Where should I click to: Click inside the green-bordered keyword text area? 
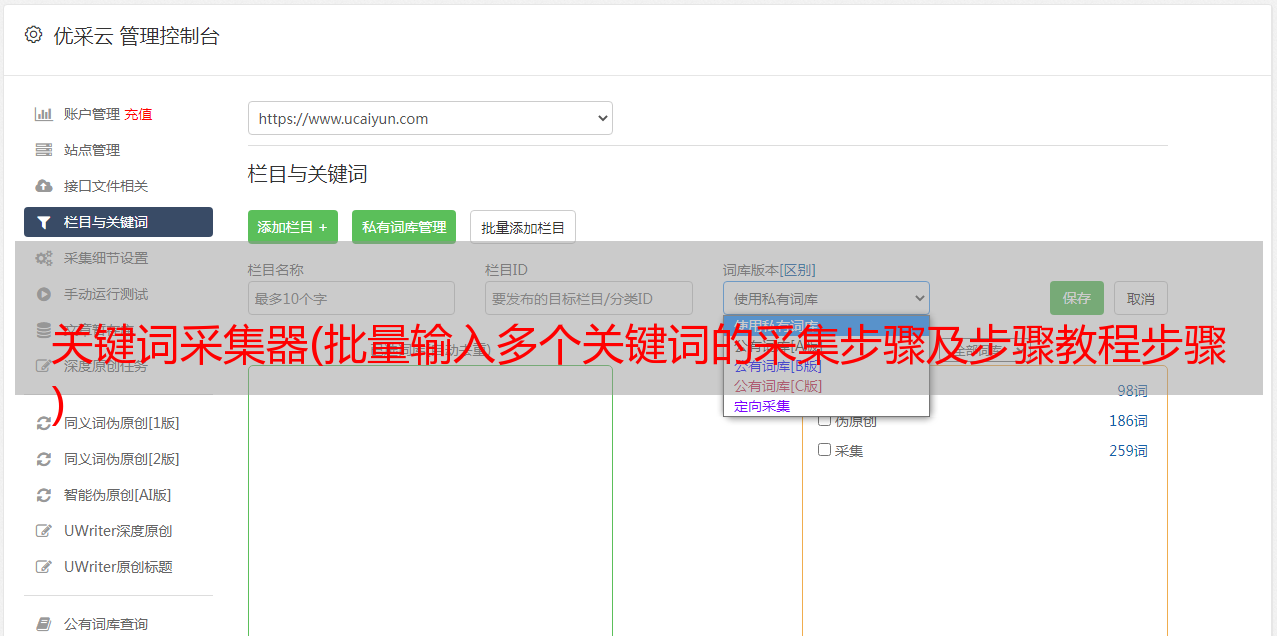[x=430, y=500]
